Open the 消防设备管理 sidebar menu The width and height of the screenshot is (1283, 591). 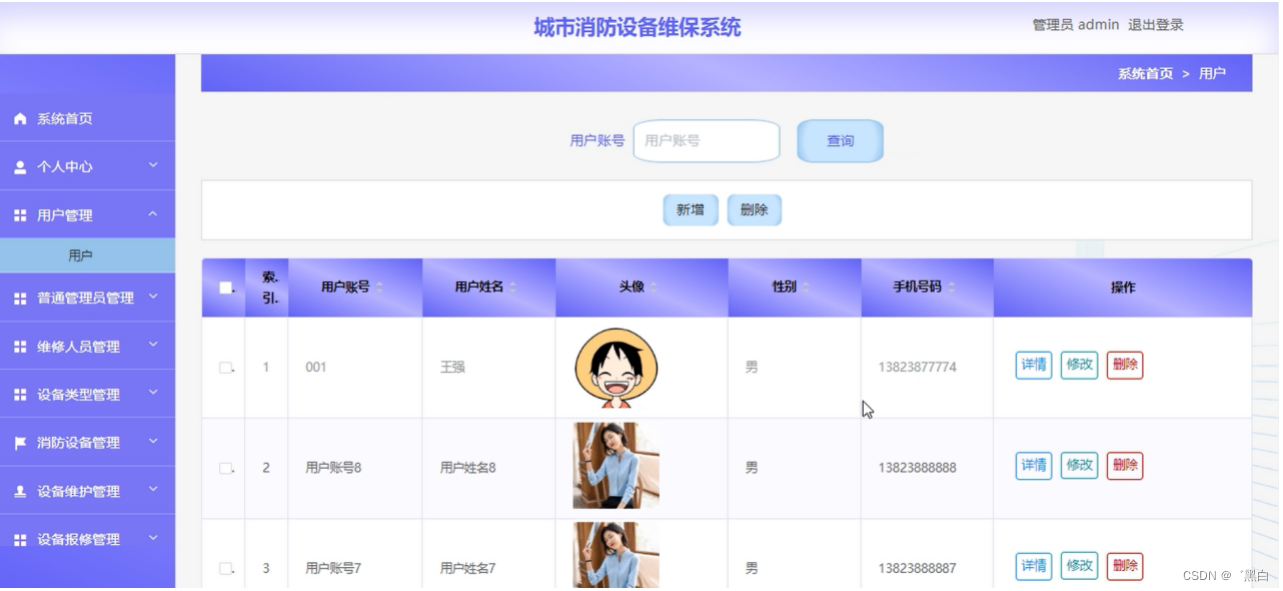87,443
